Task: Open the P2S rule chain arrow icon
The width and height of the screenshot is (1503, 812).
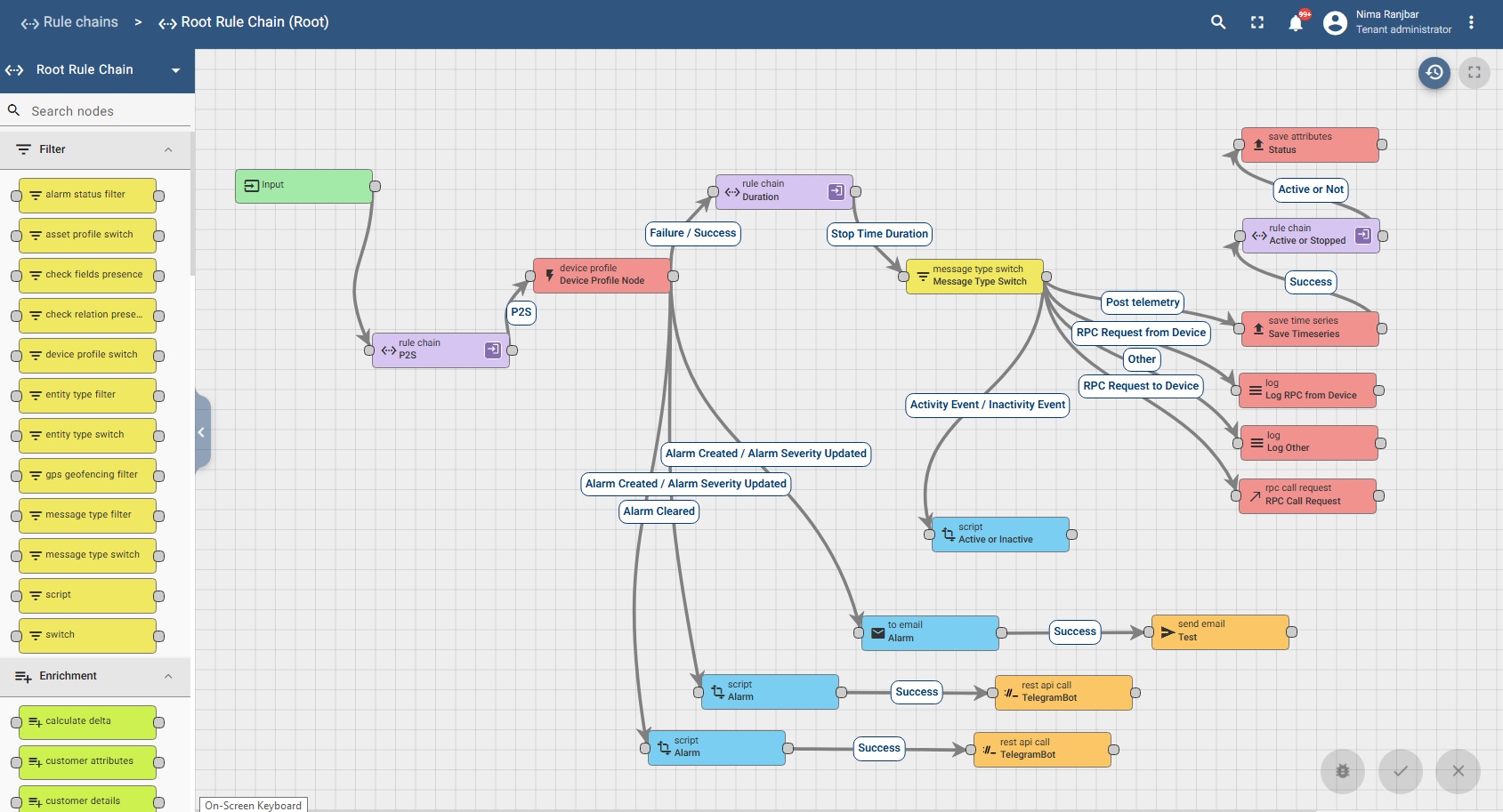Action: click(492, 350)
